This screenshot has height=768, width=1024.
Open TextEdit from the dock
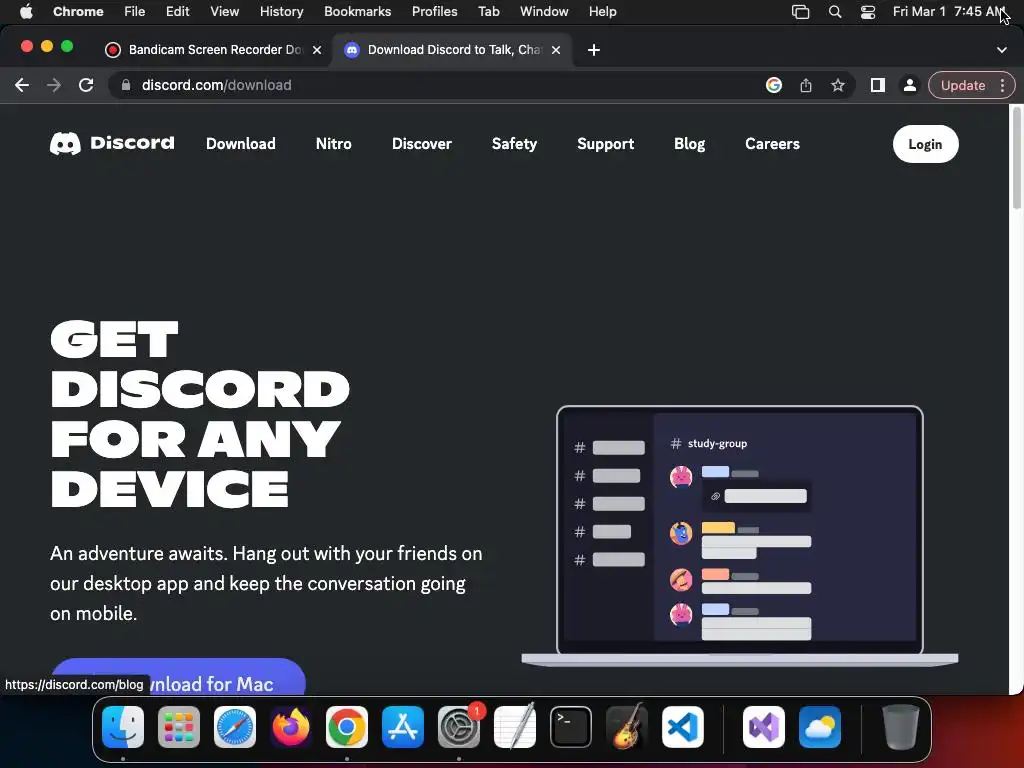[515, 727]
